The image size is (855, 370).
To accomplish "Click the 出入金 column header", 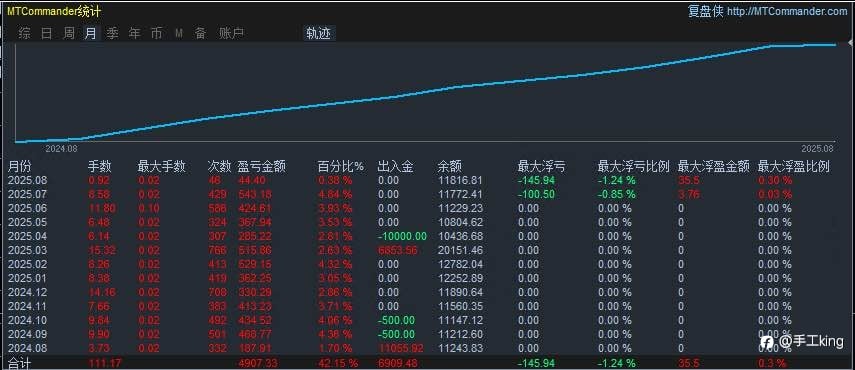I will [x=395, y=166].
